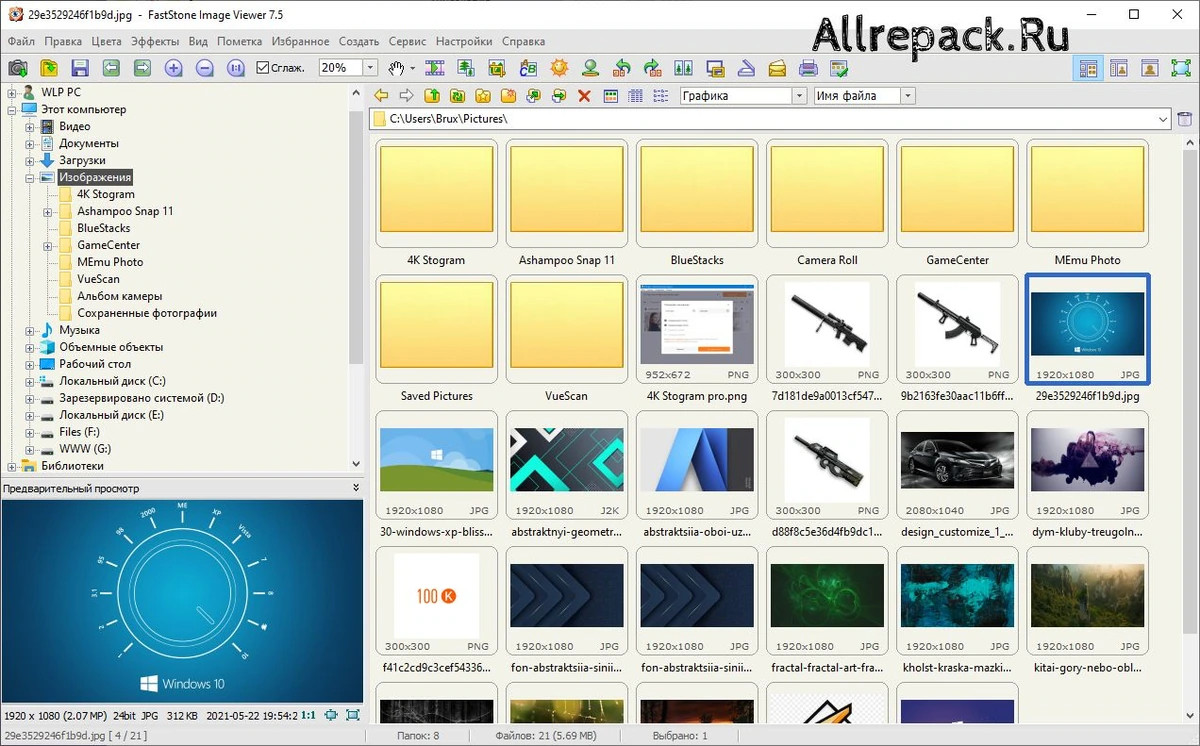Click the green stamp clone icon
This screenshot has height=746, width=1200.
point(590,68)
